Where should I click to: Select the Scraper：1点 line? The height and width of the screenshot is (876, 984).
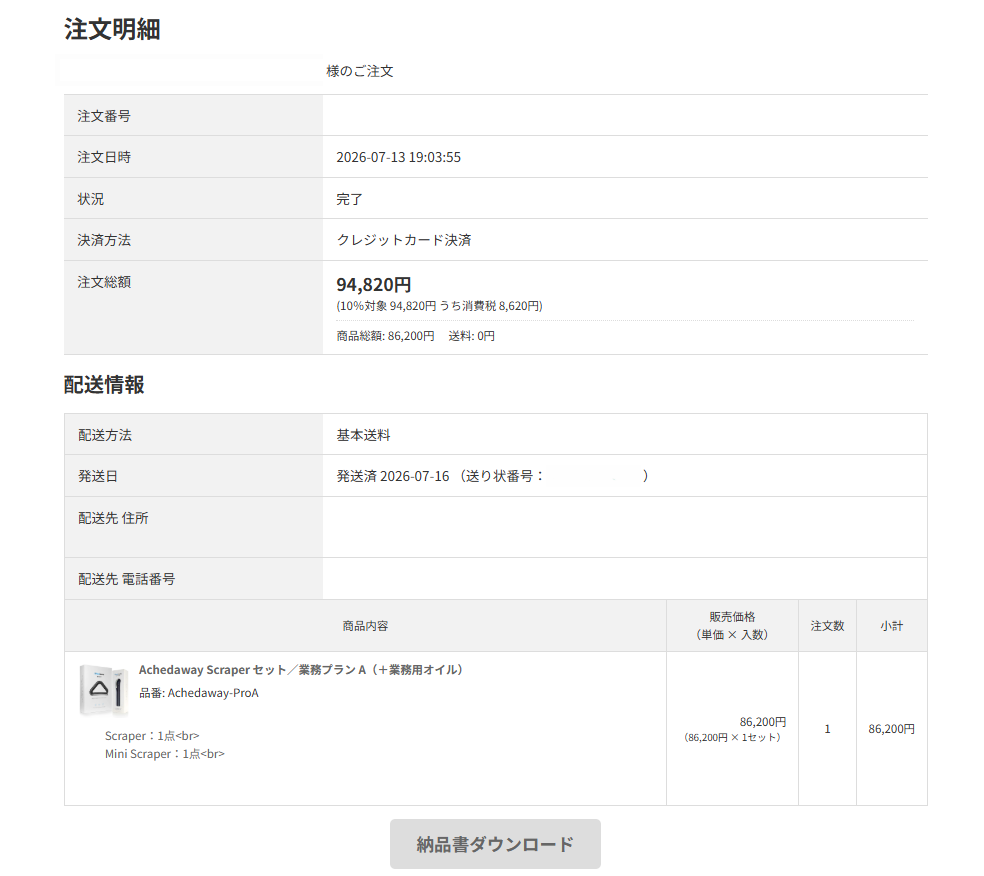(x=152, y=735)
